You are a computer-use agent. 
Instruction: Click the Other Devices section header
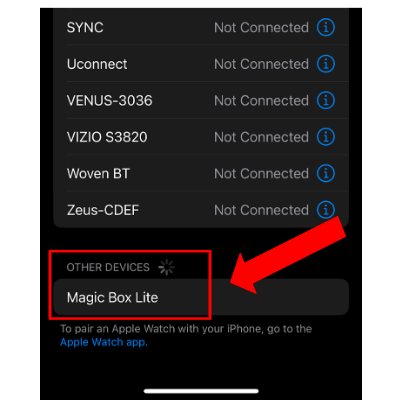108,267
